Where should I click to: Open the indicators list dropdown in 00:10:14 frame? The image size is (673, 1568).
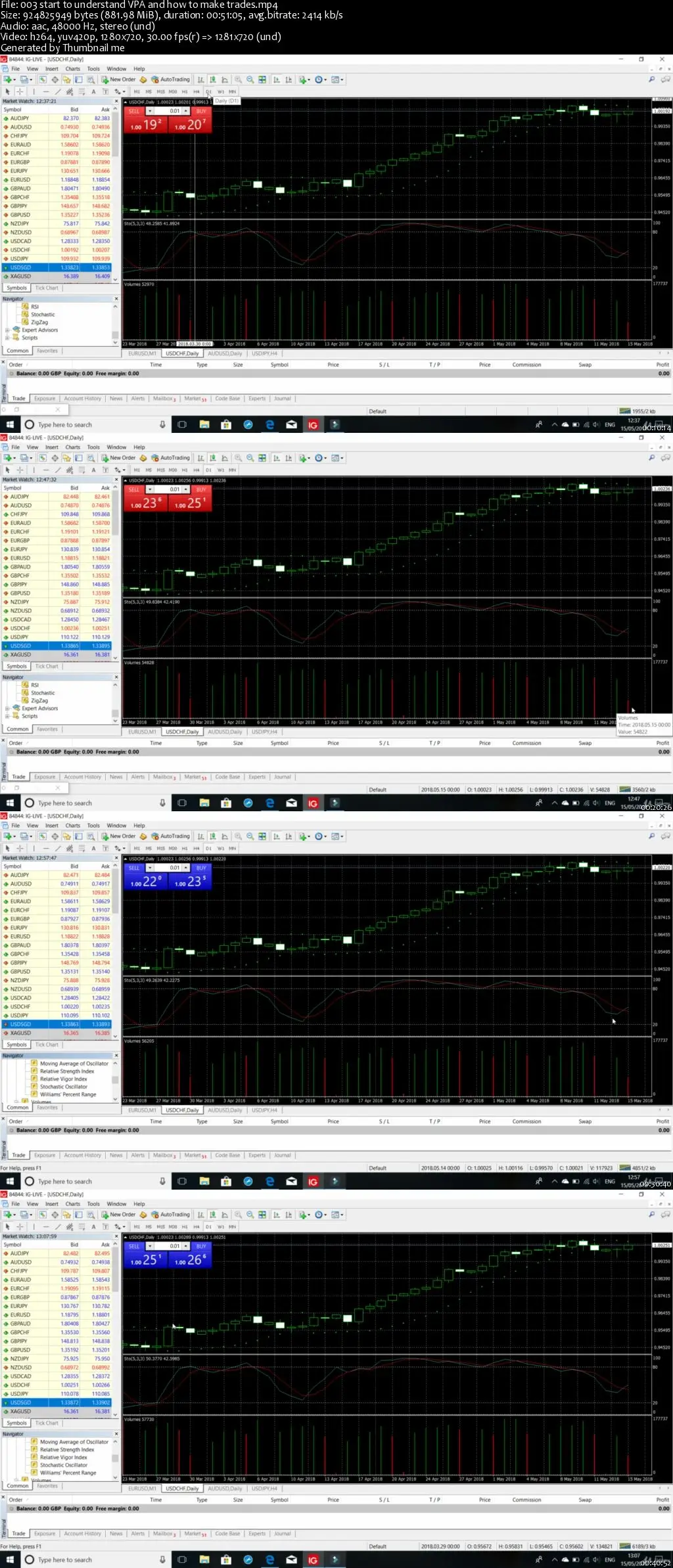point(304,79)
